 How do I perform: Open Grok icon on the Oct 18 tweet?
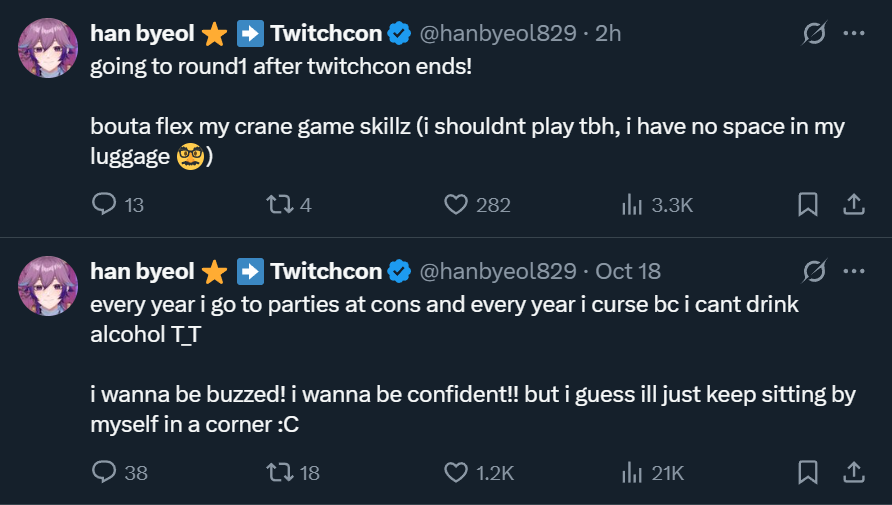click(814, 271)
